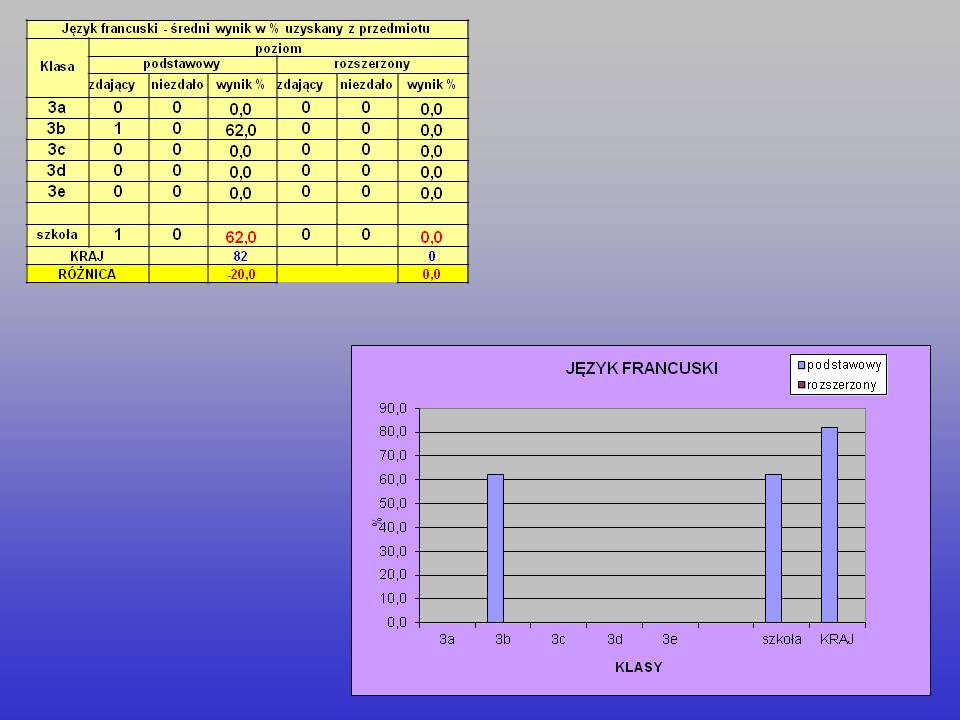
Task: Click the 'poziom' header cell
Action: pos(278,48)
